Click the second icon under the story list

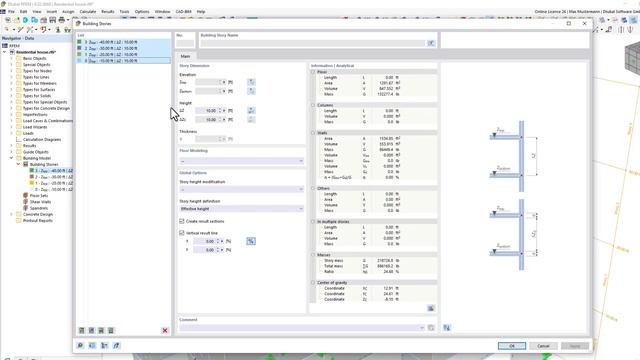[91, 330]
